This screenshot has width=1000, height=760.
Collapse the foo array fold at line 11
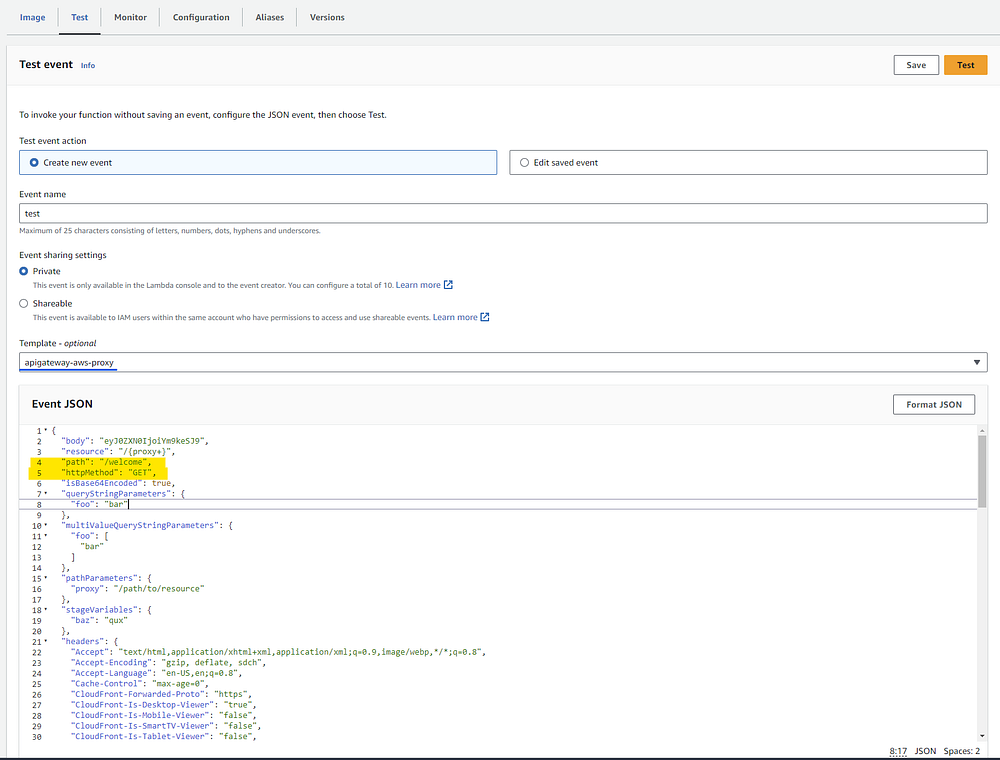click(x=46, y=536)
